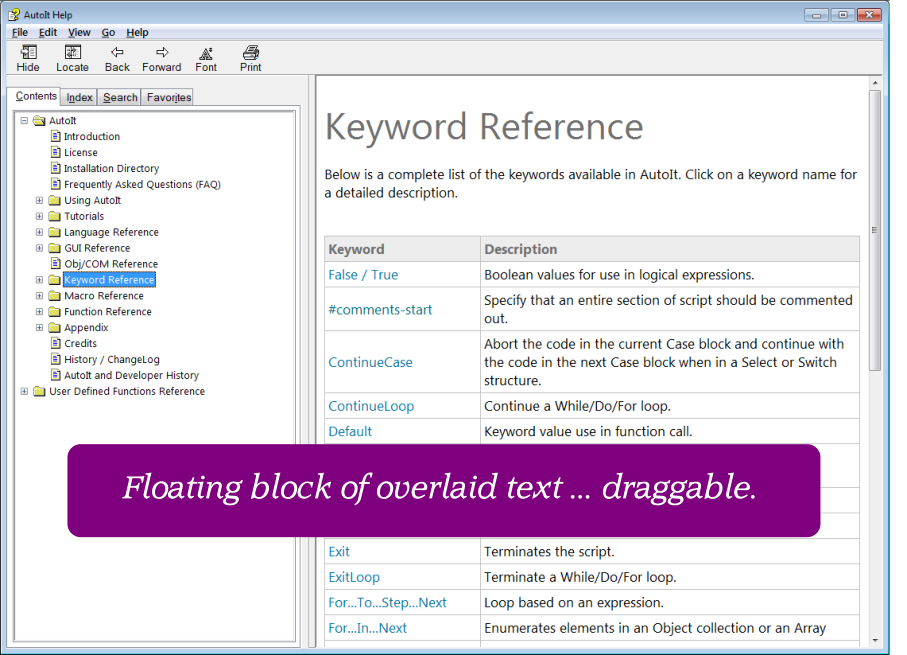
Task: Open the ContinueCase keyword link
Action: tap(370, 363)
